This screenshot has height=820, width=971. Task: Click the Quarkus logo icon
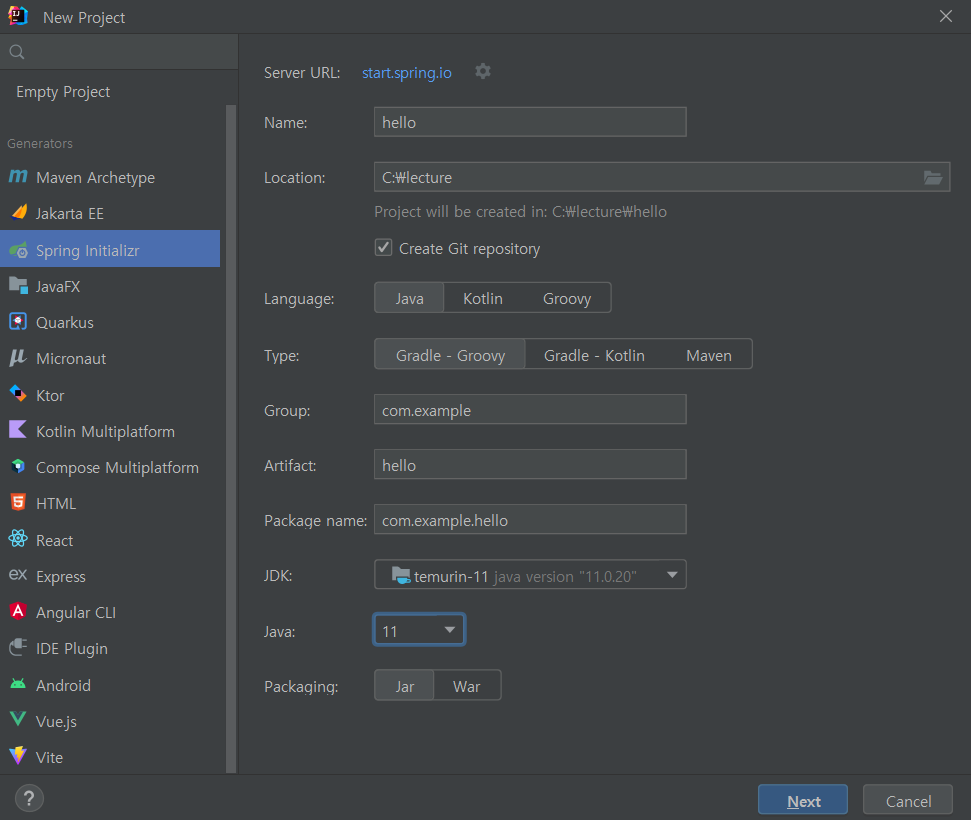click(x=18, y=321)
